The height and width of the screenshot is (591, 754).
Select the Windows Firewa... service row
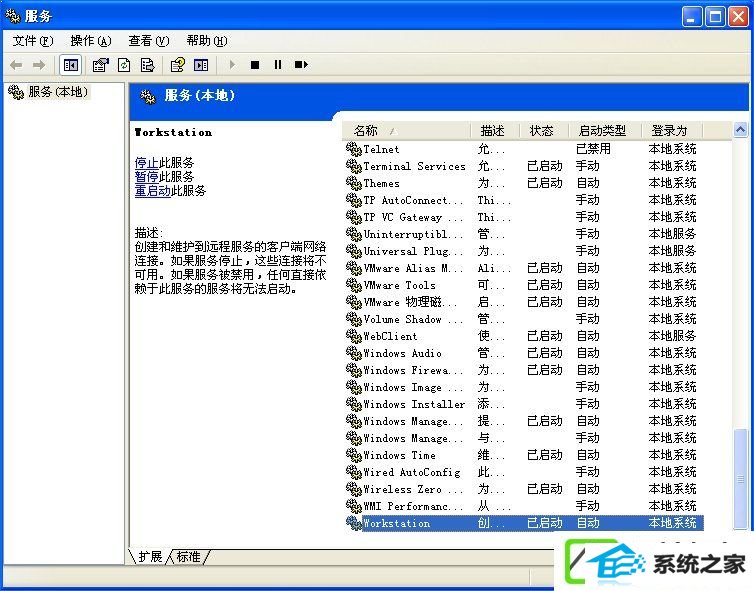(524, 370)
